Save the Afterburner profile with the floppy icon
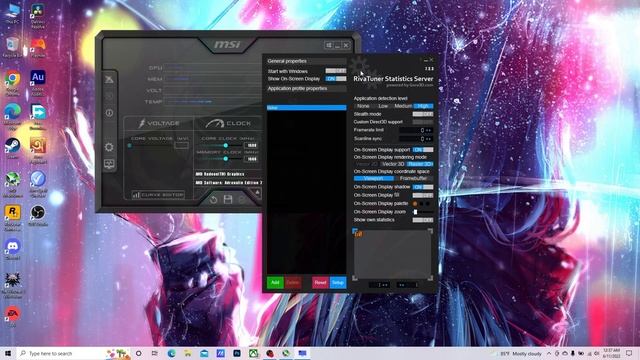Screen dimensions: 640x360 coord(228,199)
